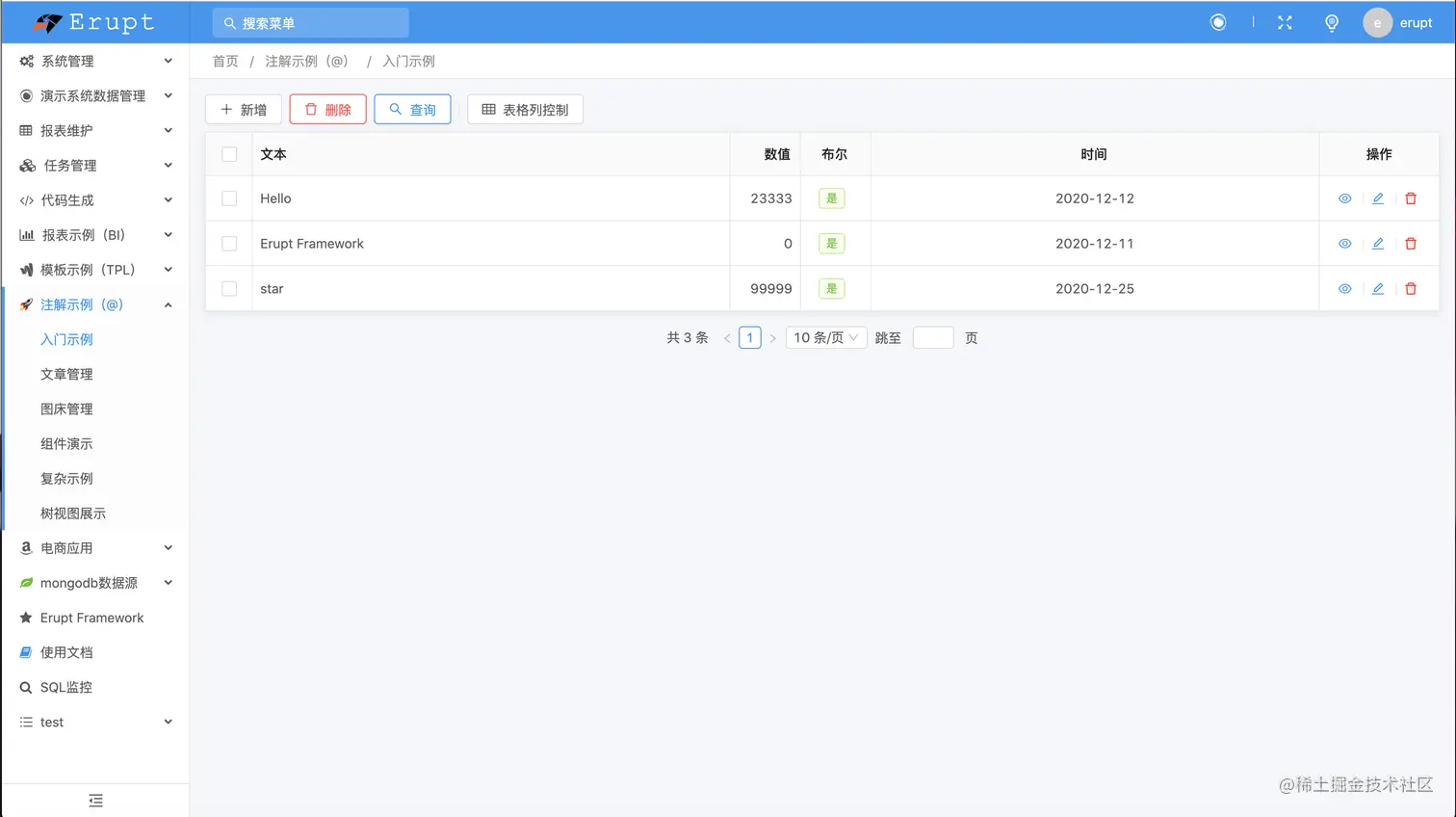1456x817 pixels.
Task: Click the 表格列控制 column control button
Action: pos(525,109)
